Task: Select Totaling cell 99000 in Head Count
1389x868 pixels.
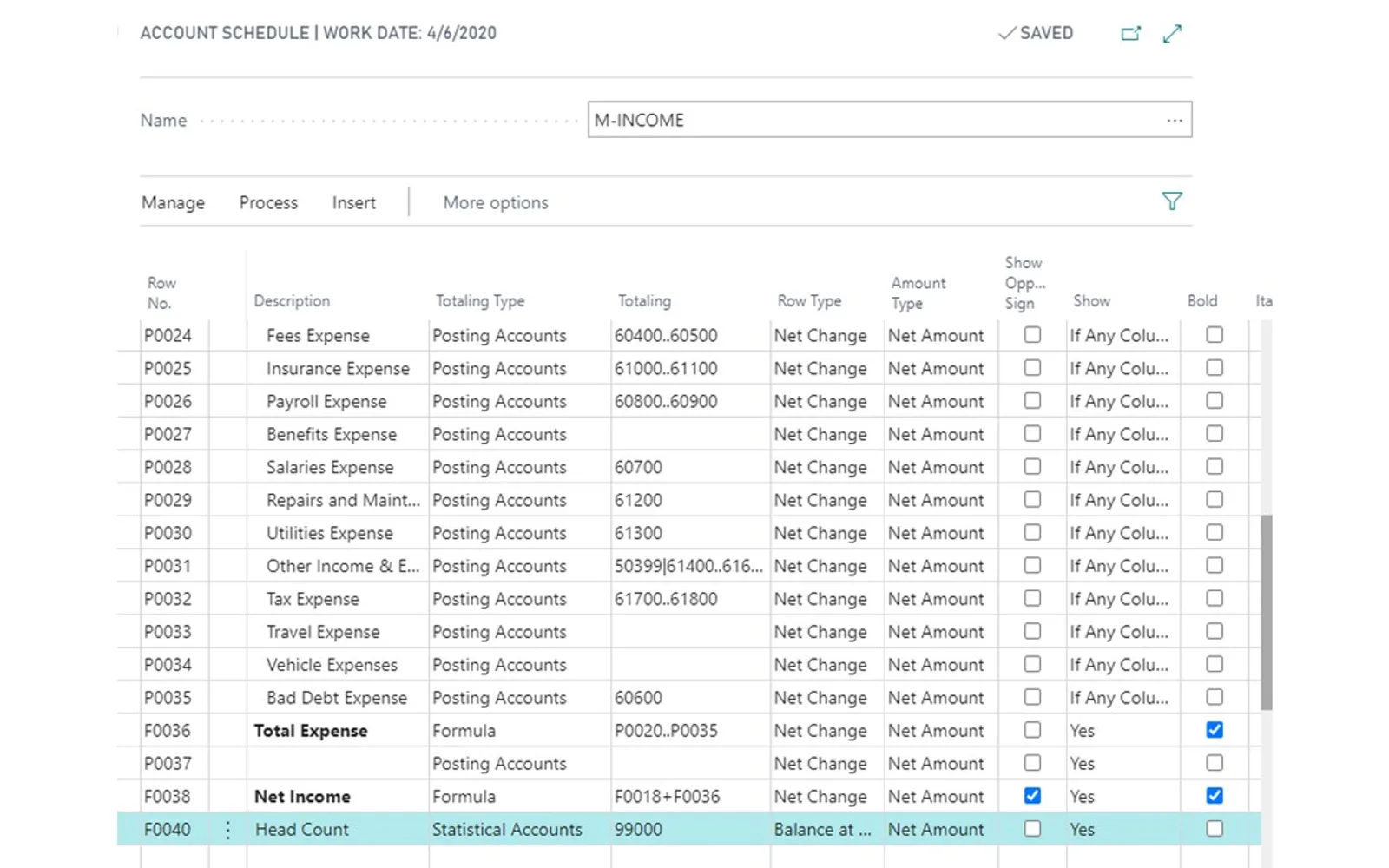Action: tap(690, 830)
